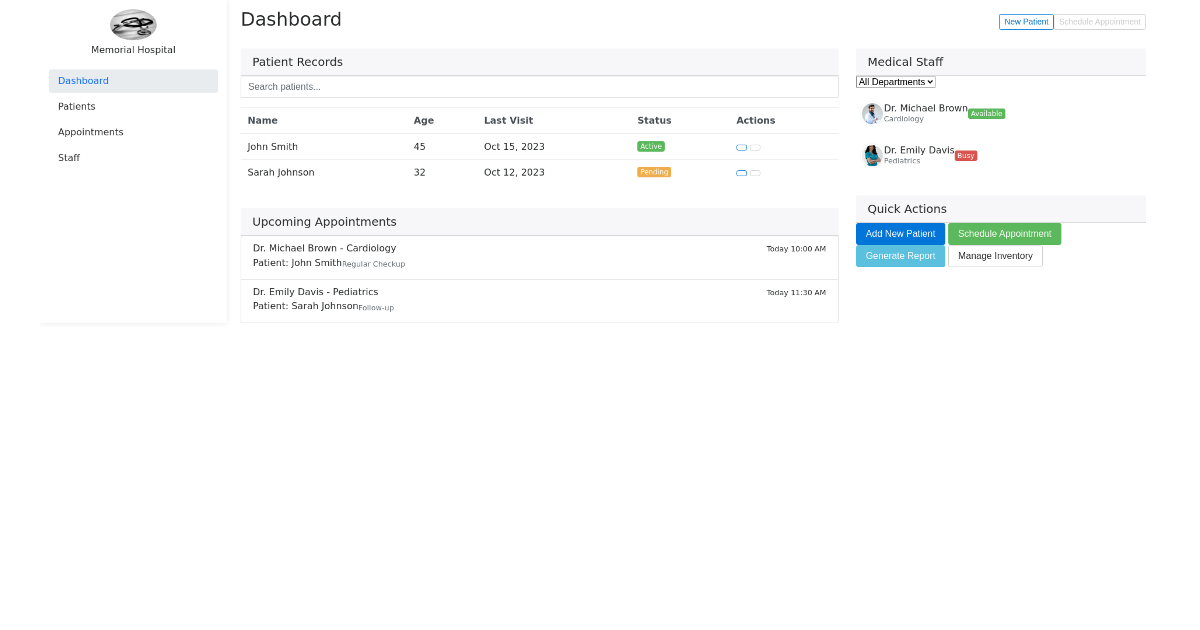The image size is (1200, 630).
Task: Toggle Dr. Michael Brown's Available status badge
Action: coord(986,113)
